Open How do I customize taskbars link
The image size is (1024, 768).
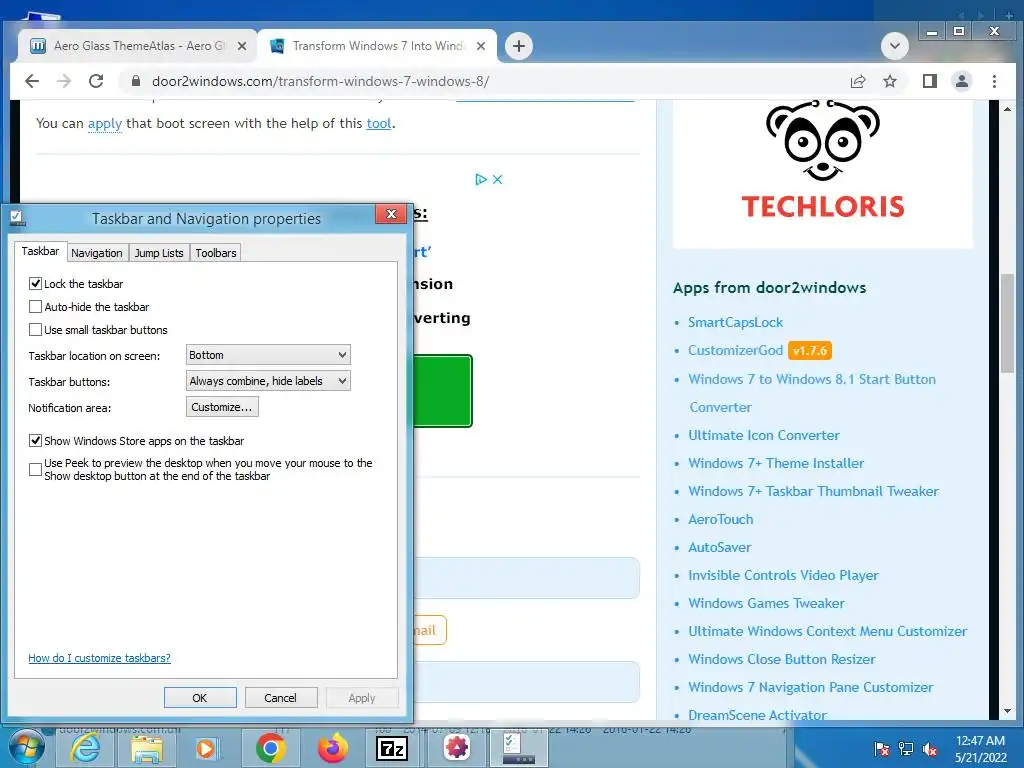pos(99,658)
